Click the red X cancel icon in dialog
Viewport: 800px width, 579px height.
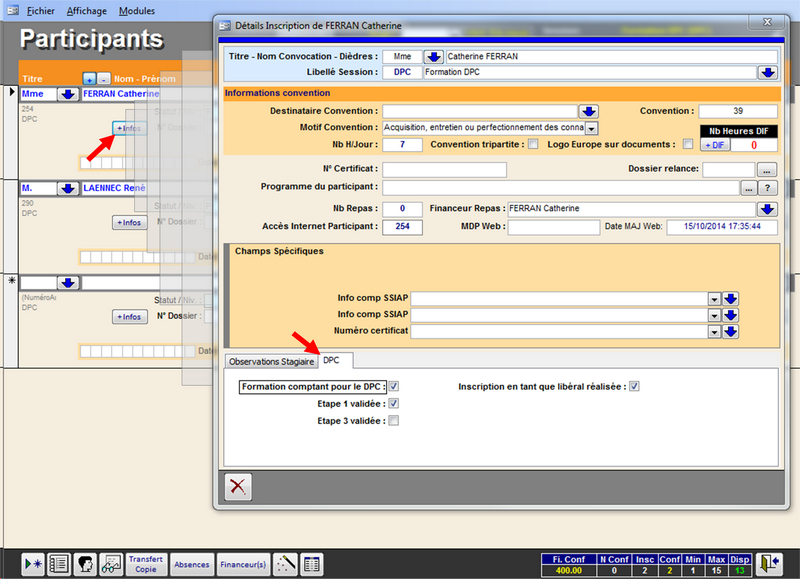coord(238,486)
